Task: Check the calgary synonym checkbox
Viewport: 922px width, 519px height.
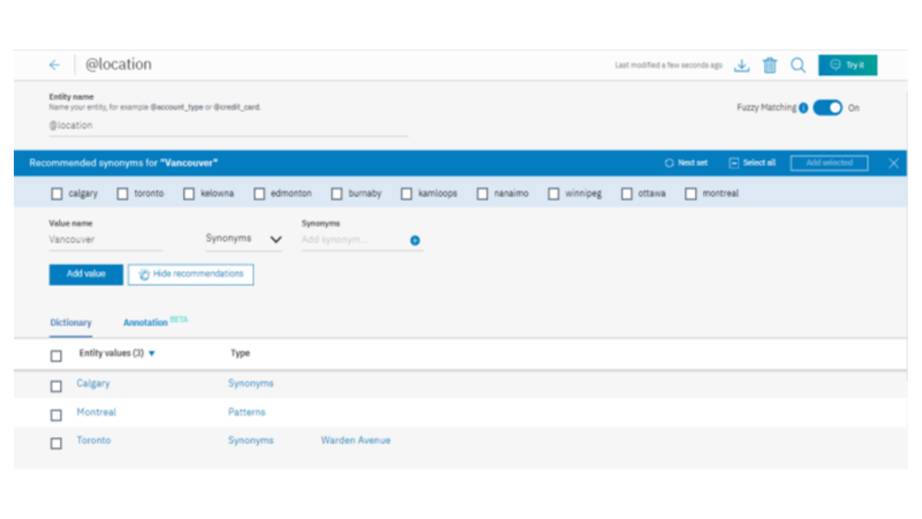Action: (x=57, y=194)
